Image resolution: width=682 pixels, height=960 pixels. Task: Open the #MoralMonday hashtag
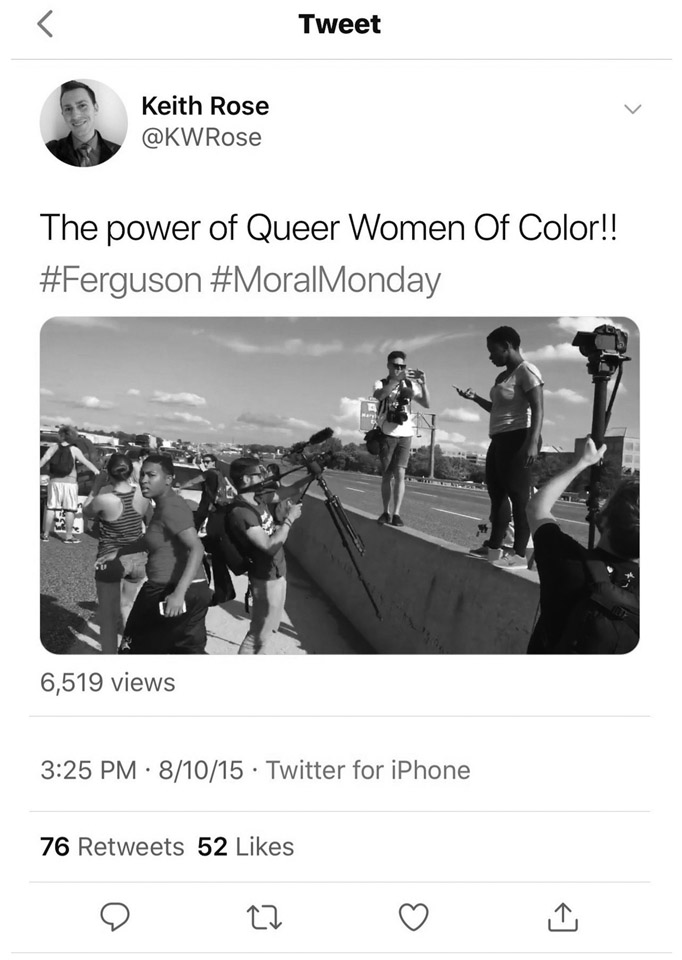[326, 280]
